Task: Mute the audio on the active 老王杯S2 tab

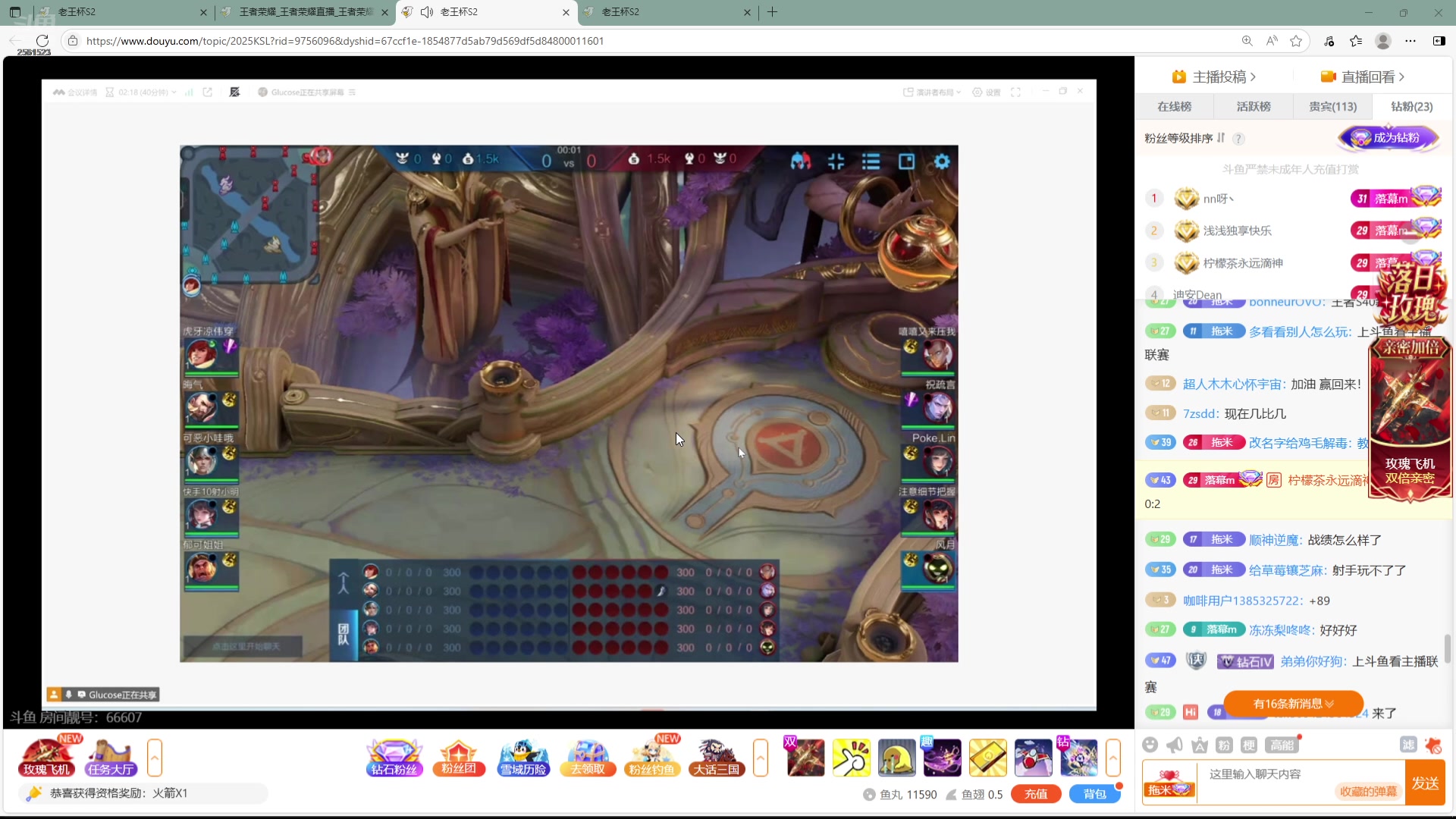Action: point(427,12)
